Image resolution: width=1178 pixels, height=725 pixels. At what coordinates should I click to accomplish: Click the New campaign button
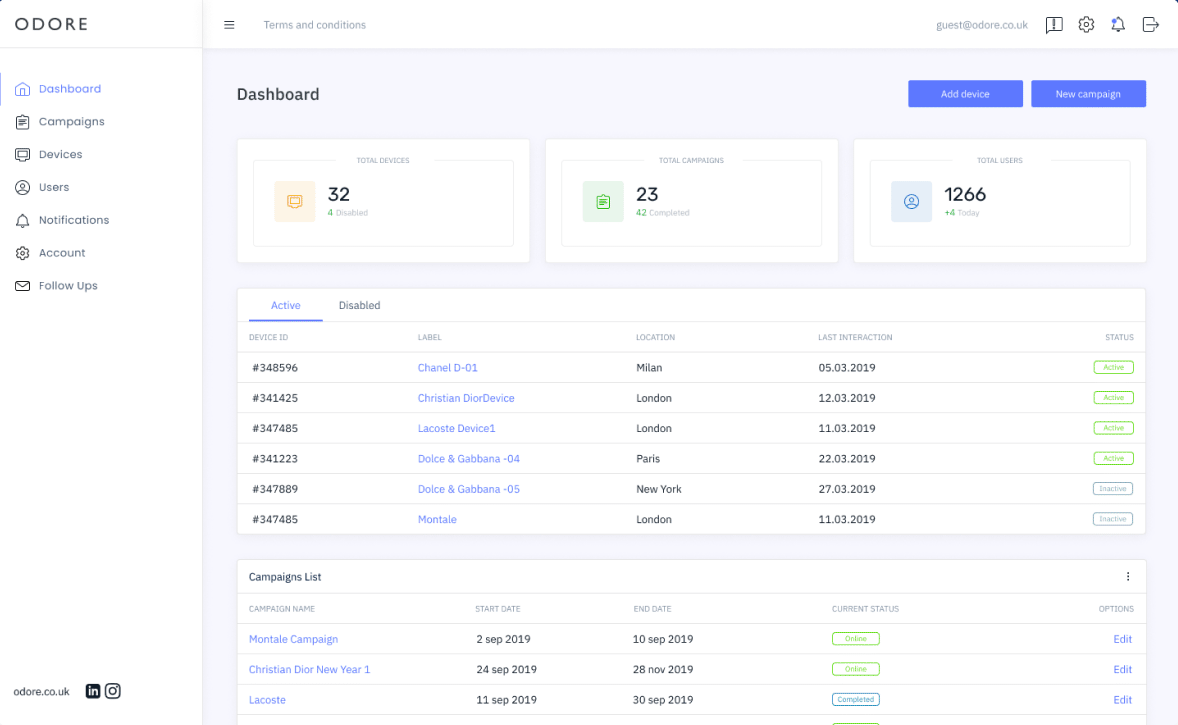click(1088, 94)
